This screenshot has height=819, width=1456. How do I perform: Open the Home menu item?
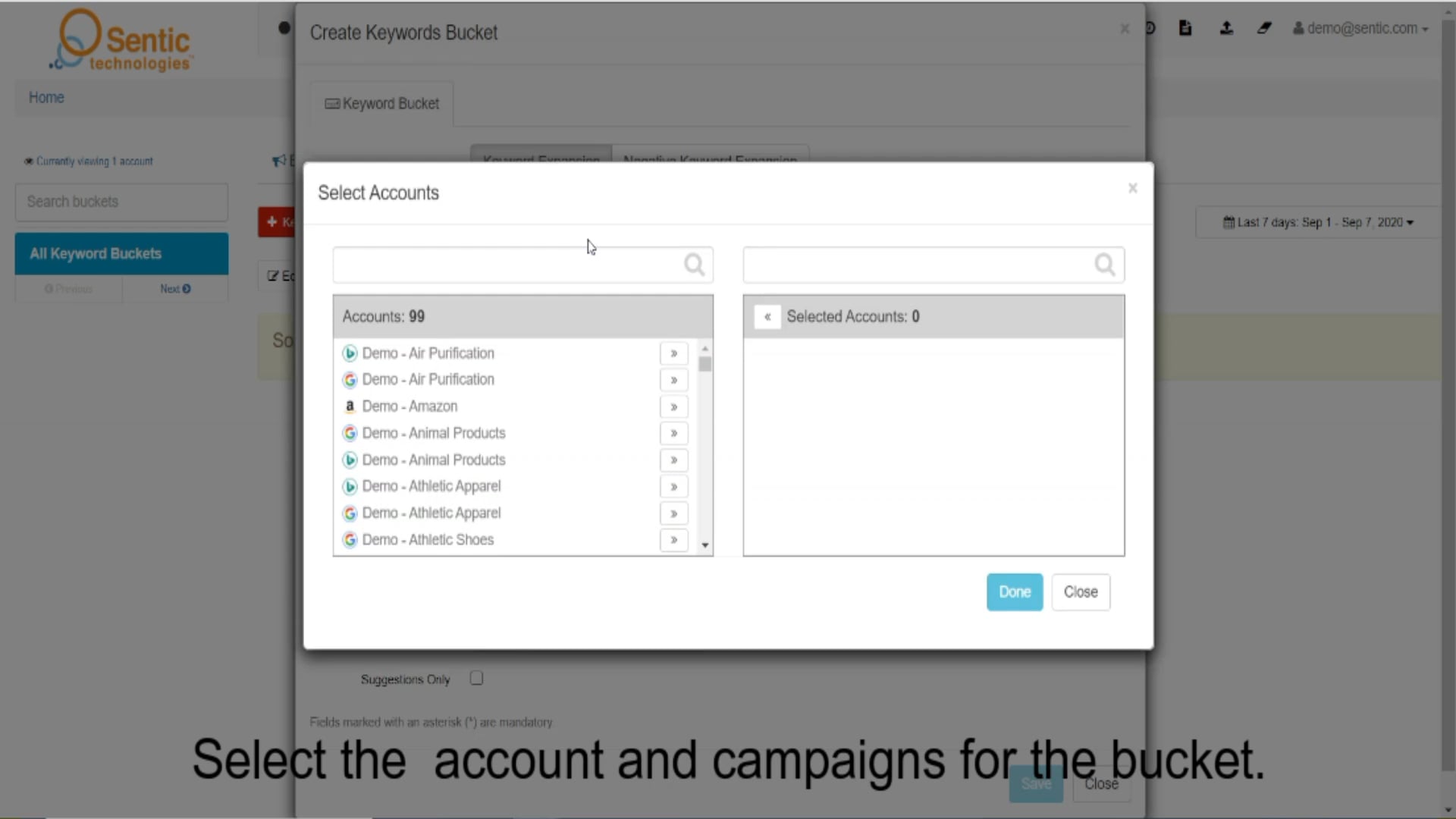point(45,97)
